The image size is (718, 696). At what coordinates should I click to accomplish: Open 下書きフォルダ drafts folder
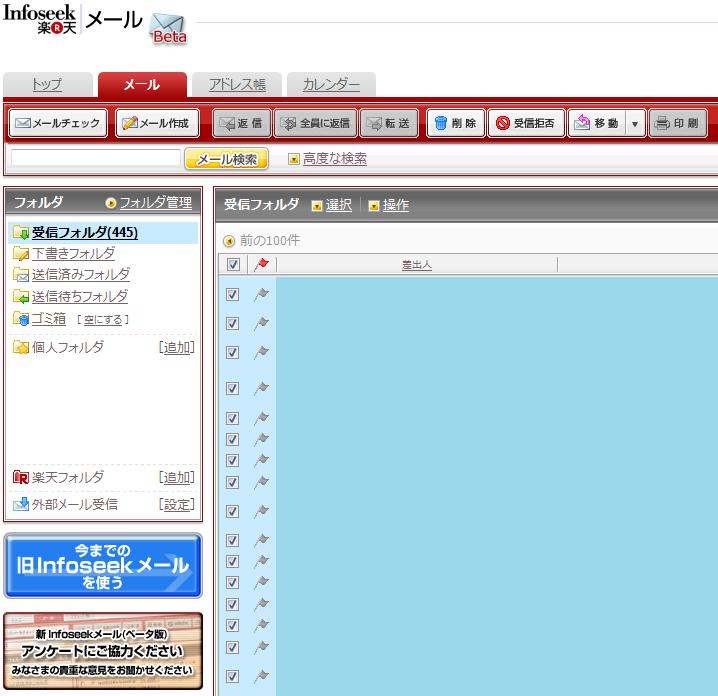click(73, 253)
